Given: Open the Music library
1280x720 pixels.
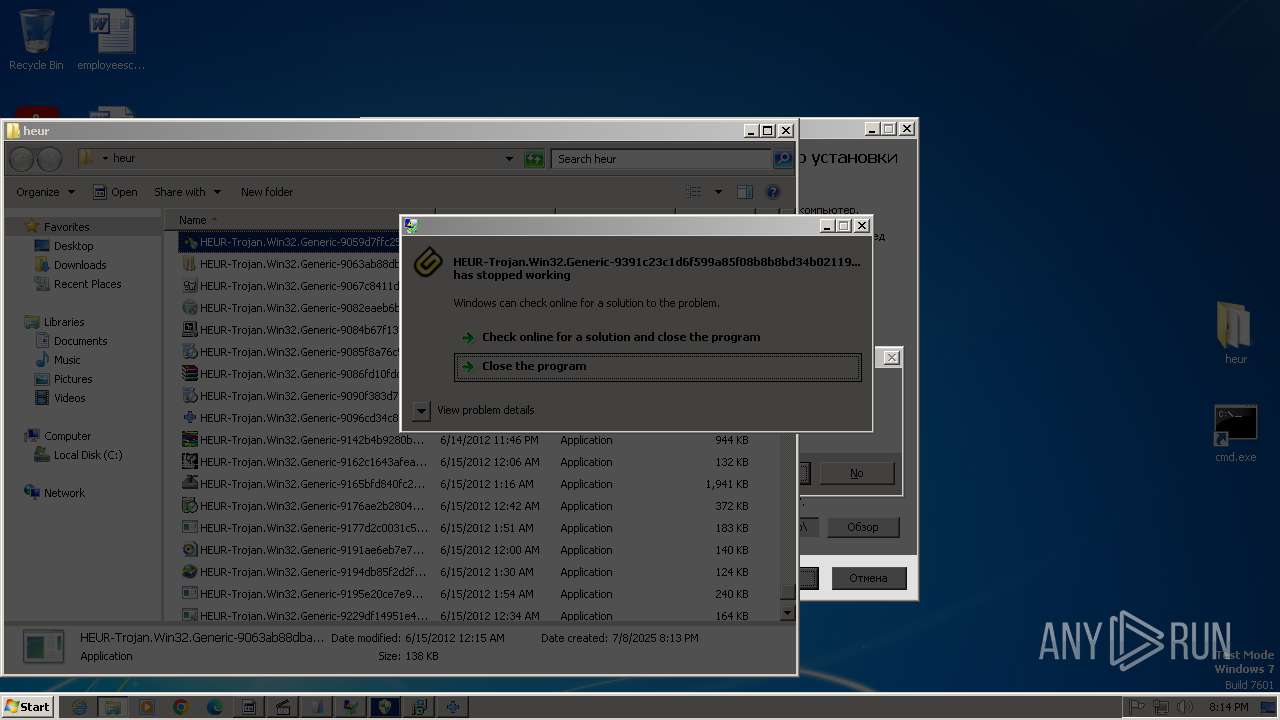Looking at the screenshot, I should (67, 360).
